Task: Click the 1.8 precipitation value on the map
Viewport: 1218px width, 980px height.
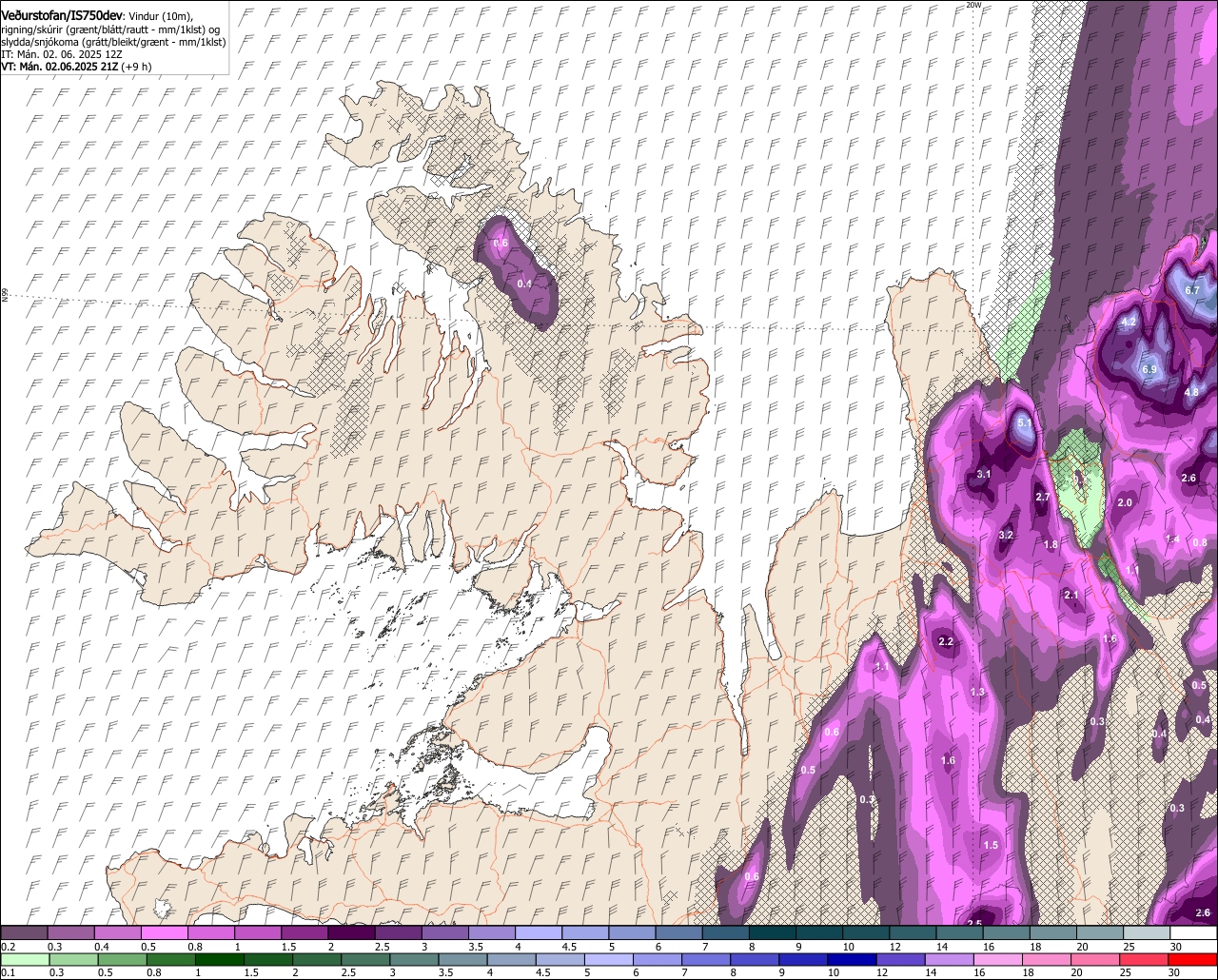Action: (x=1051, y=544)
